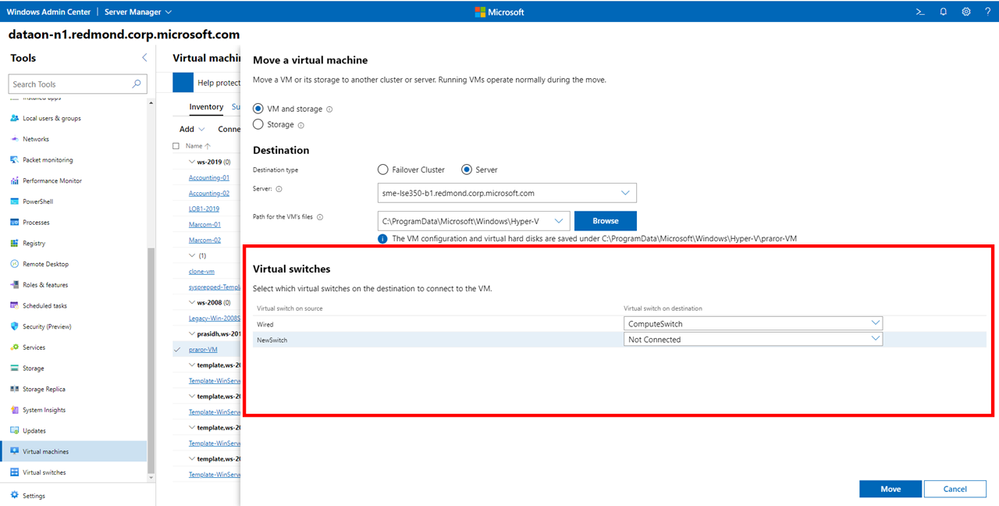Collapse the ws-2019 group

coord(192,162)
